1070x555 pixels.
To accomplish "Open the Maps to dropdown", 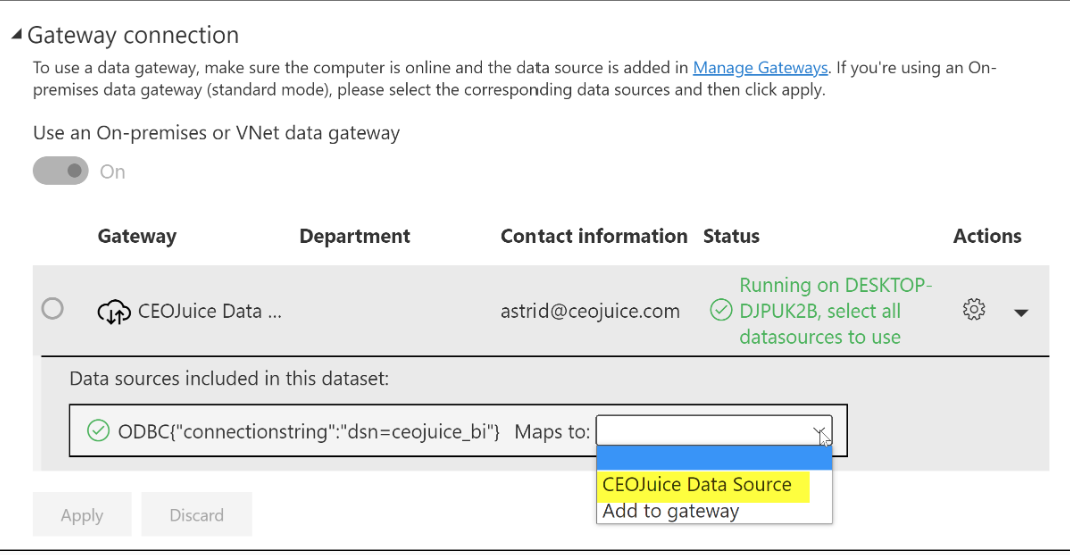I will (x=714, y=431).
